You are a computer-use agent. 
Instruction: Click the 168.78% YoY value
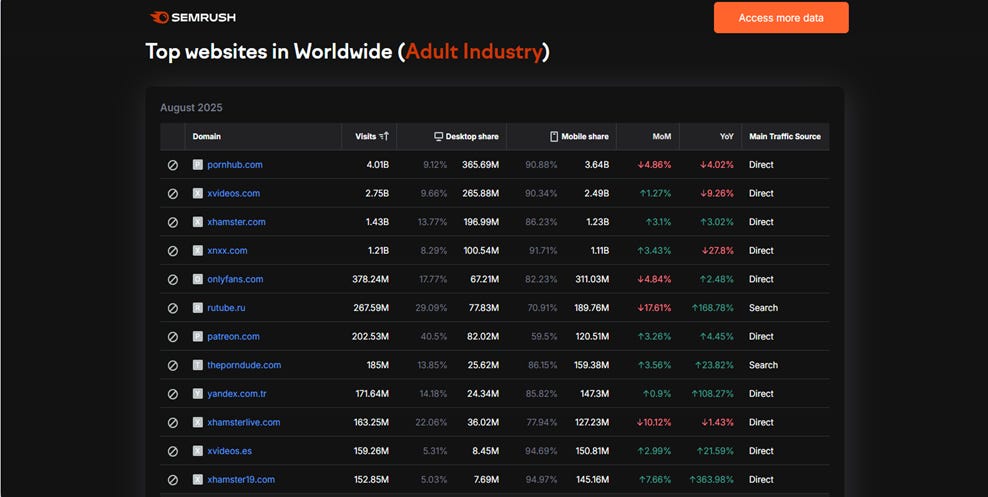[713, 308]
